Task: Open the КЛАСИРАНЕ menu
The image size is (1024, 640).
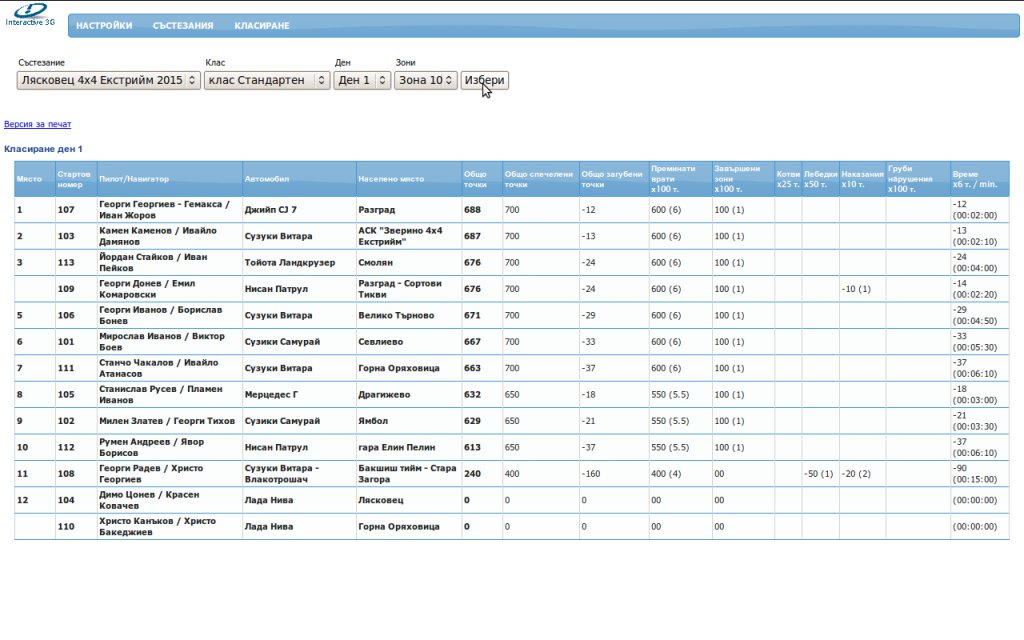Action: (262, 25)
